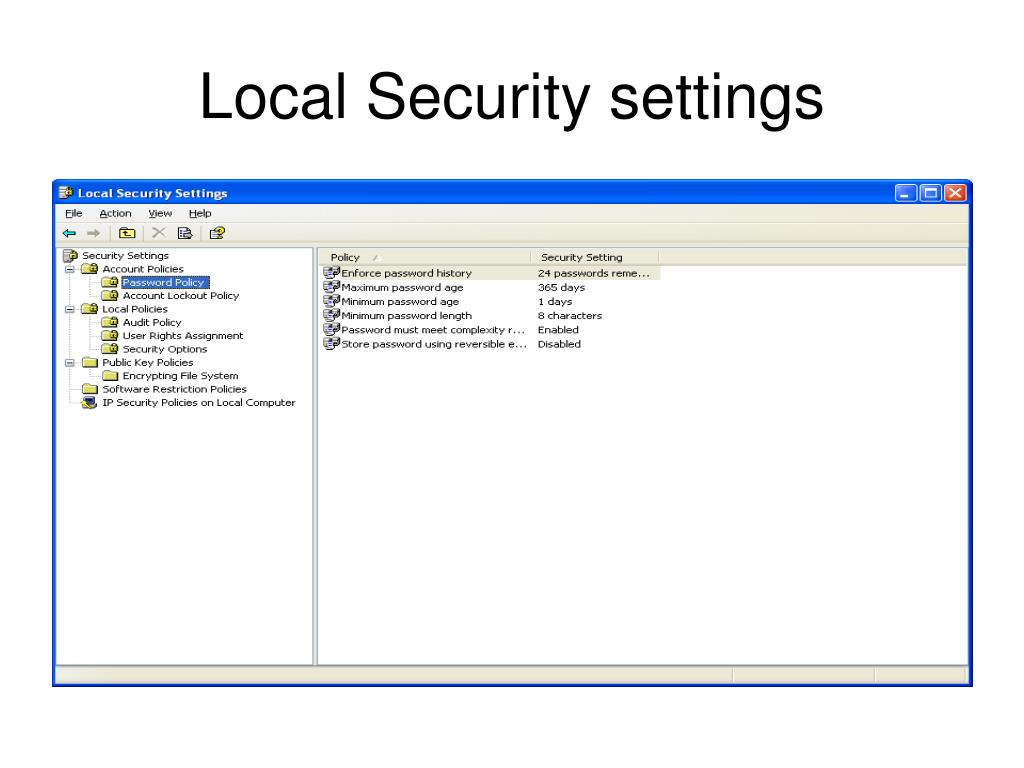Click the 'Enabled' setting value
This screenshot has height=768, width=1024.
point(558,330)
